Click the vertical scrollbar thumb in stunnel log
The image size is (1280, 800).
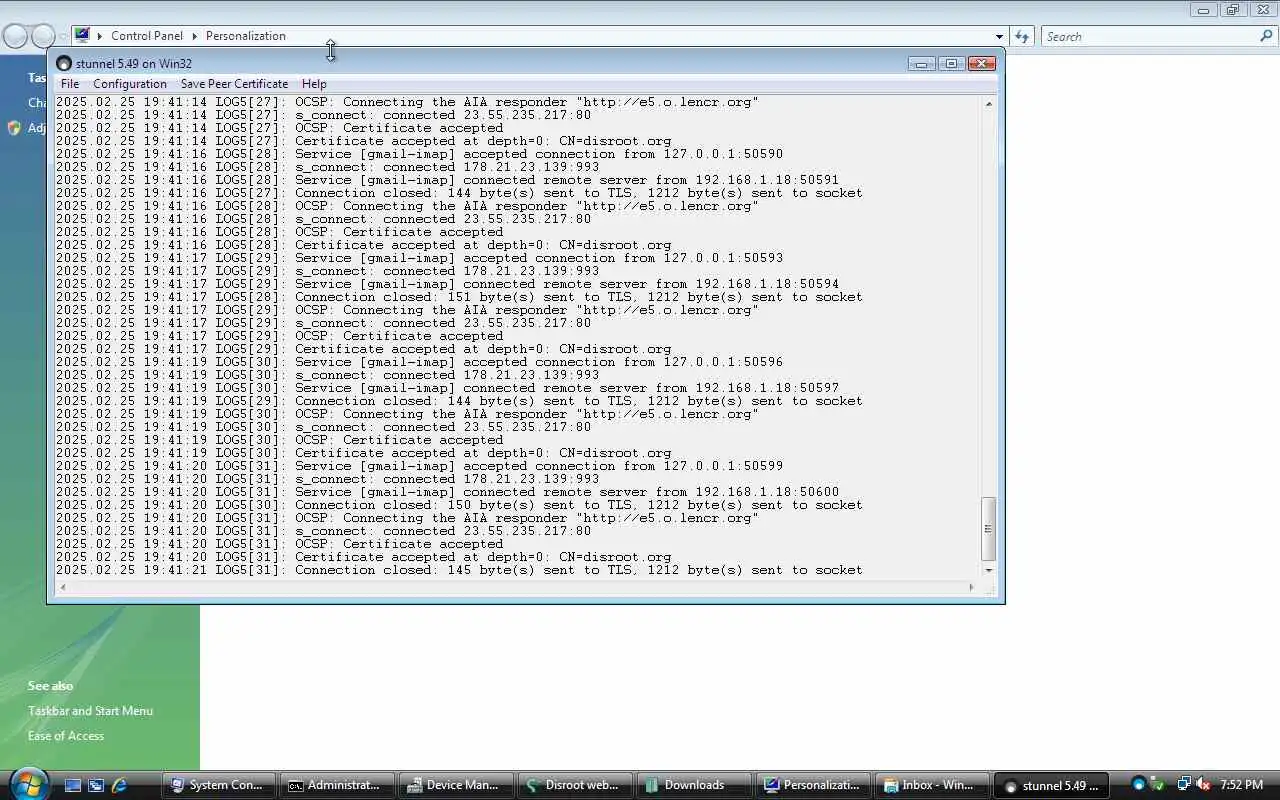click(x=989, y=529)
